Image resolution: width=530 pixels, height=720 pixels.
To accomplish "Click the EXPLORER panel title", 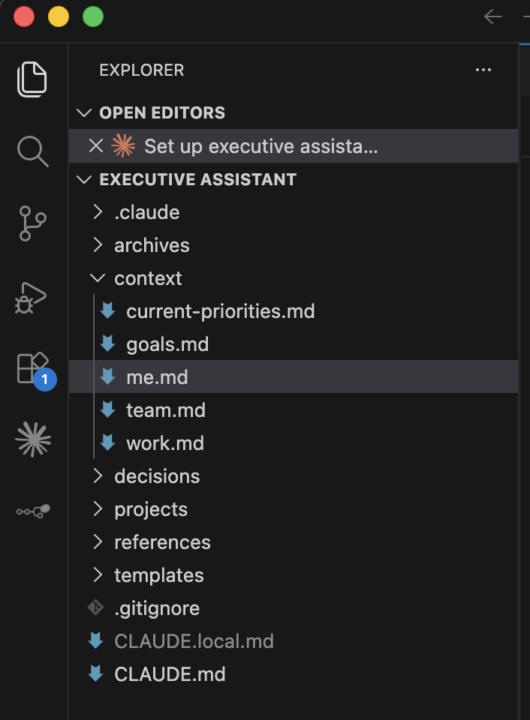I will coord(141,70).
